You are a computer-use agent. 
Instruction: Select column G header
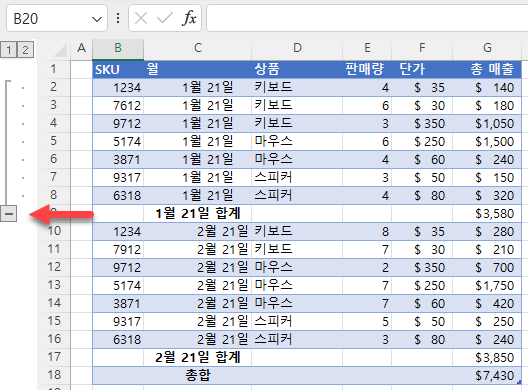tap(487, 48)
